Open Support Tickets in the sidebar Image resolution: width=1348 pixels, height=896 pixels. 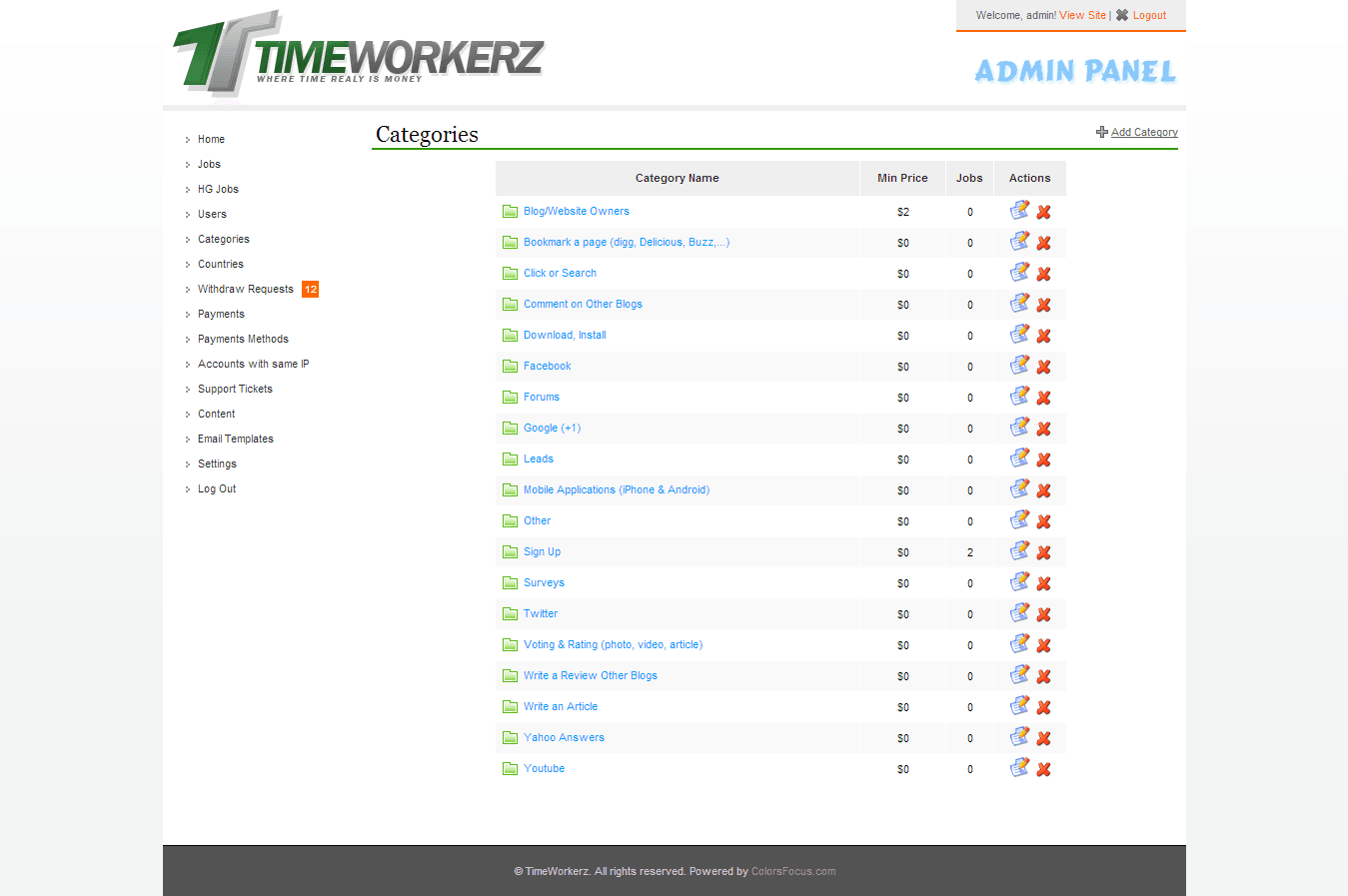pyautogui.click(x=235, y=390)
